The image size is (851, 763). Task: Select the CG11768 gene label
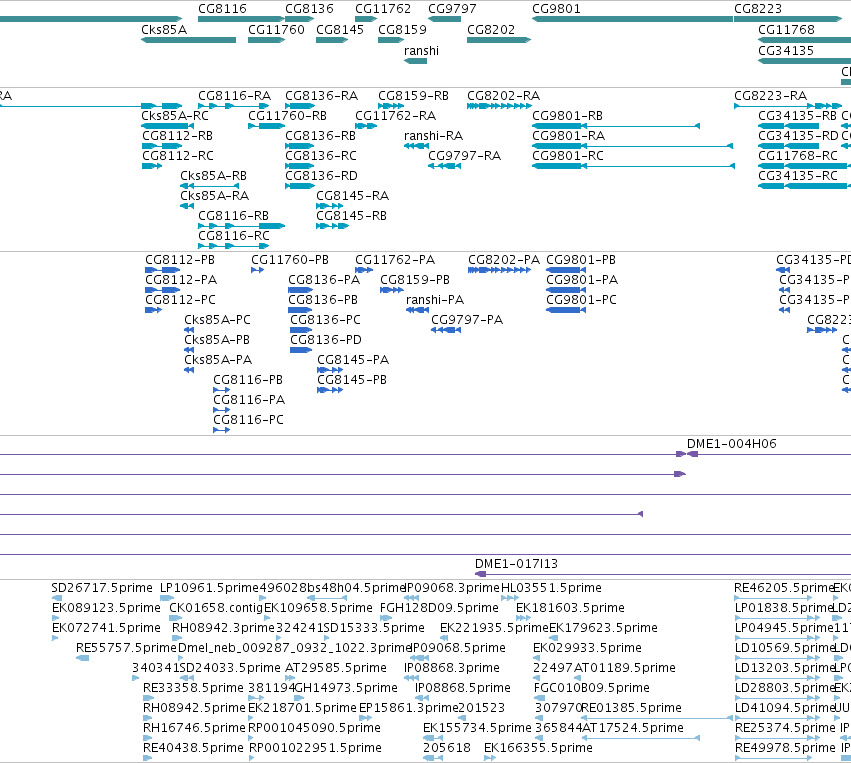click(x=786, y=29)
